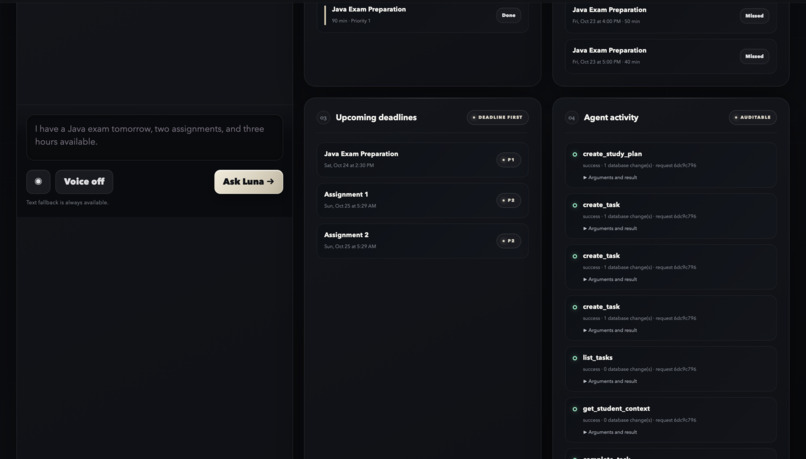
Task: Open Java Exam Preparation upcoming deadline
Action: click(x=423, y=159)
